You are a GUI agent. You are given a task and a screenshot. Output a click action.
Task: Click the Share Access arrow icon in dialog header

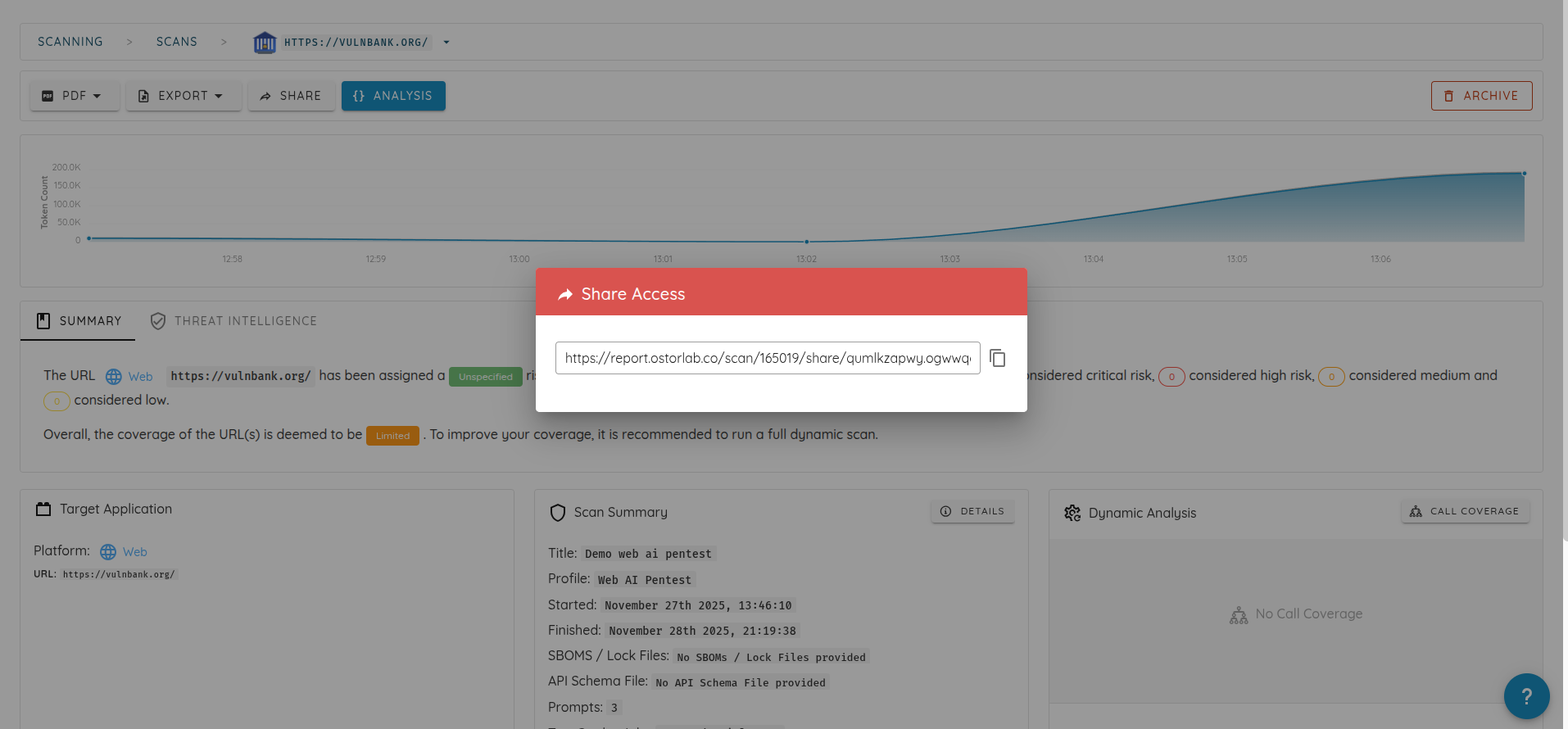point(565,294)
